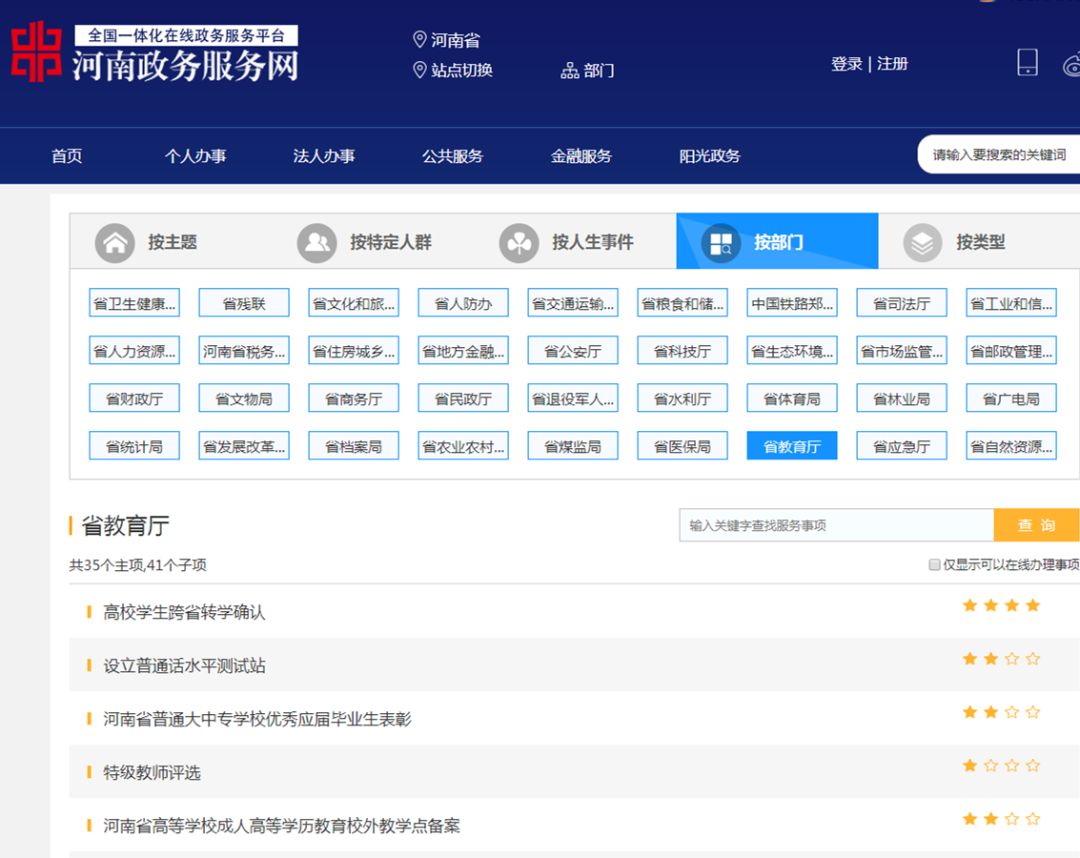The image size is (1080, 858).
Task: Click the pin icon next to 站点切换
Action: 419,70
